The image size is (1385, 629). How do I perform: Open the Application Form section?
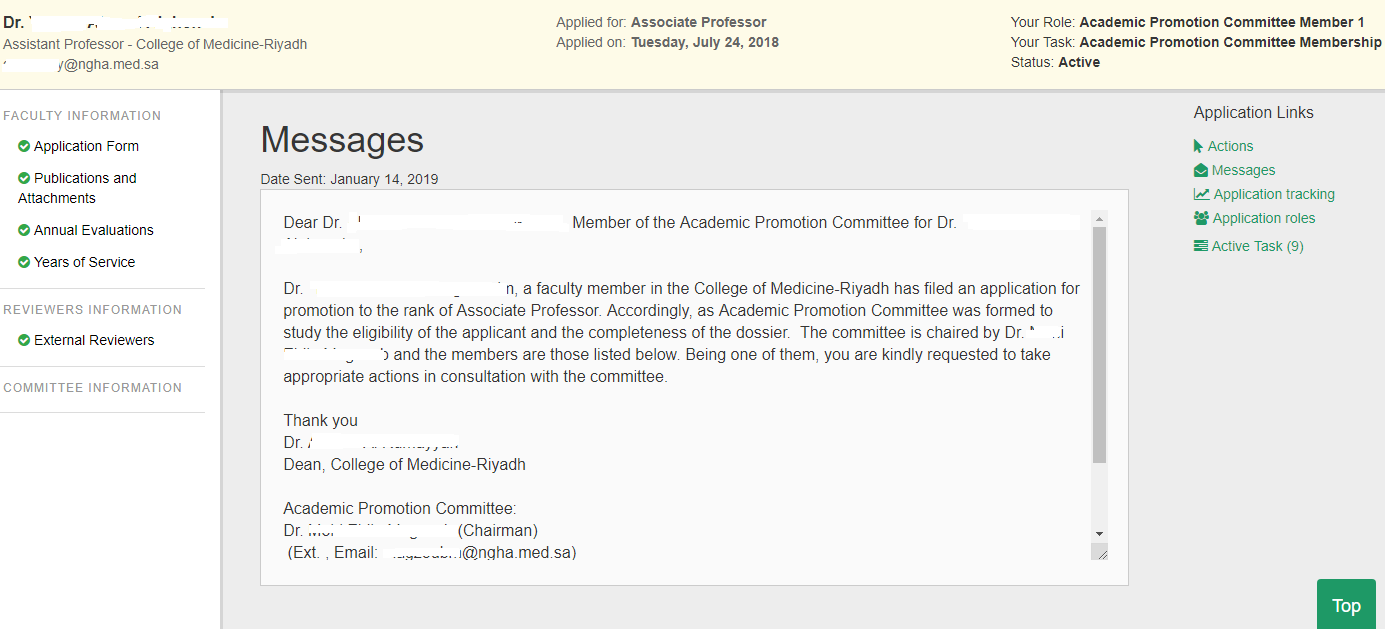86,146
